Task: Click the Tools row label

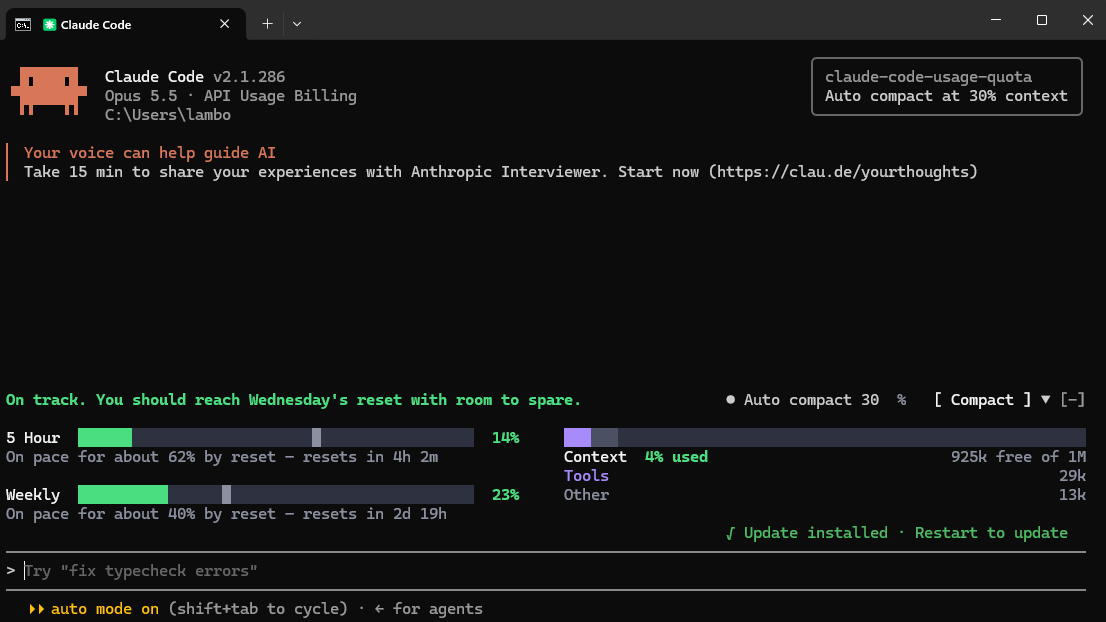Action: point(586,476)
